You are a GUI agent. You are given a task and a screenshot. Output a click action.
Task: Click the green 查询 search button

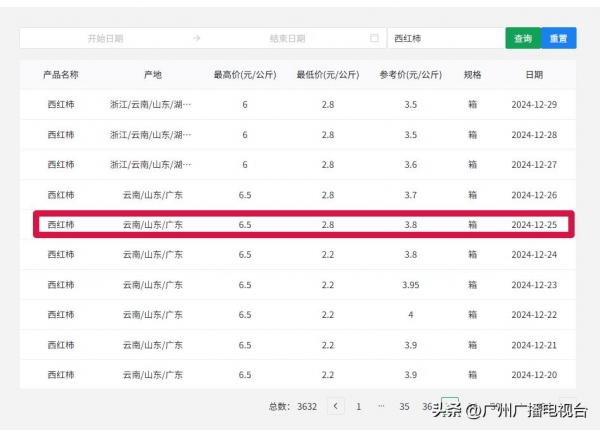tap(522, 38)
